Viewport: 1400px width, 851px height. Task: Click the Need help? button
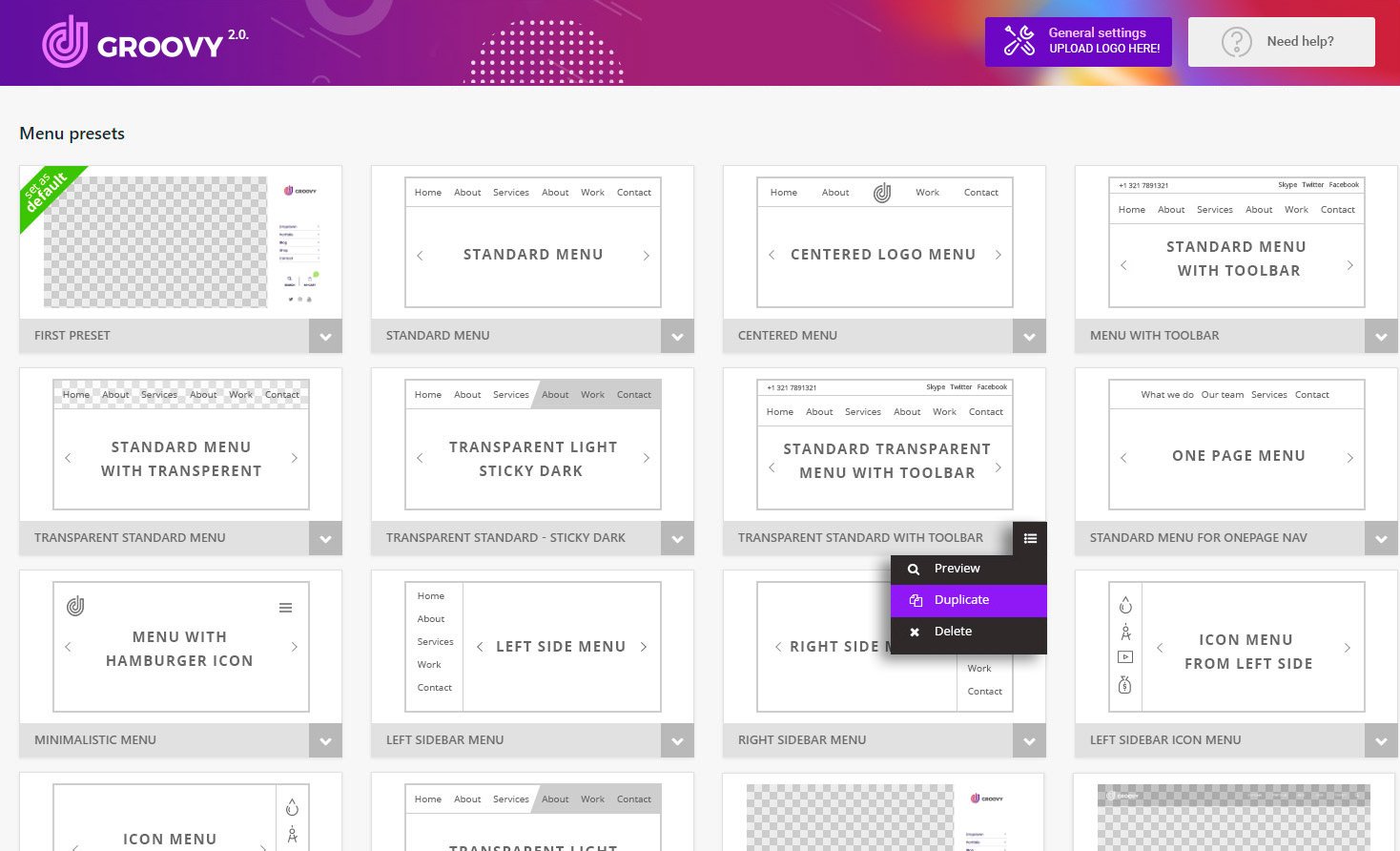1281,42
